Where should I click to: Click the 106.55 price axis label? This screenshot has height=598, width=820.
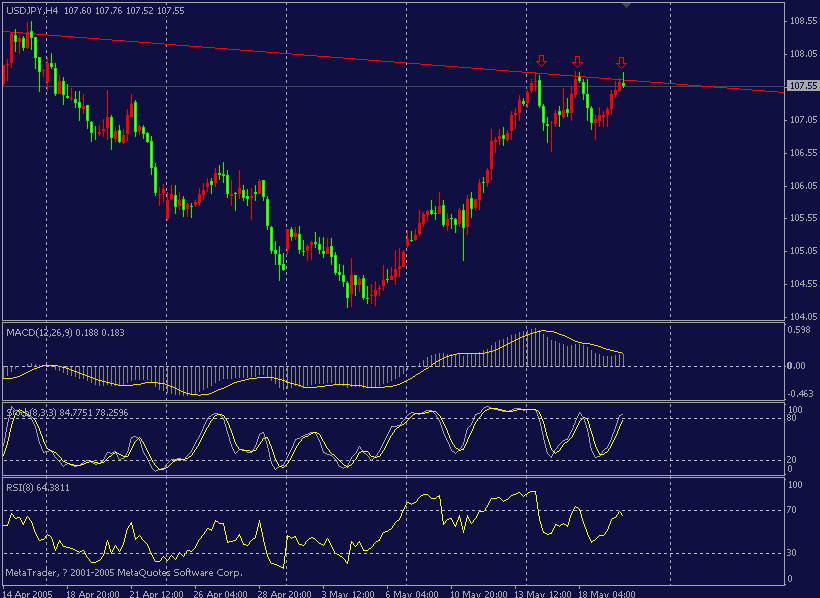pyautogui.click(x=803, y=153)
